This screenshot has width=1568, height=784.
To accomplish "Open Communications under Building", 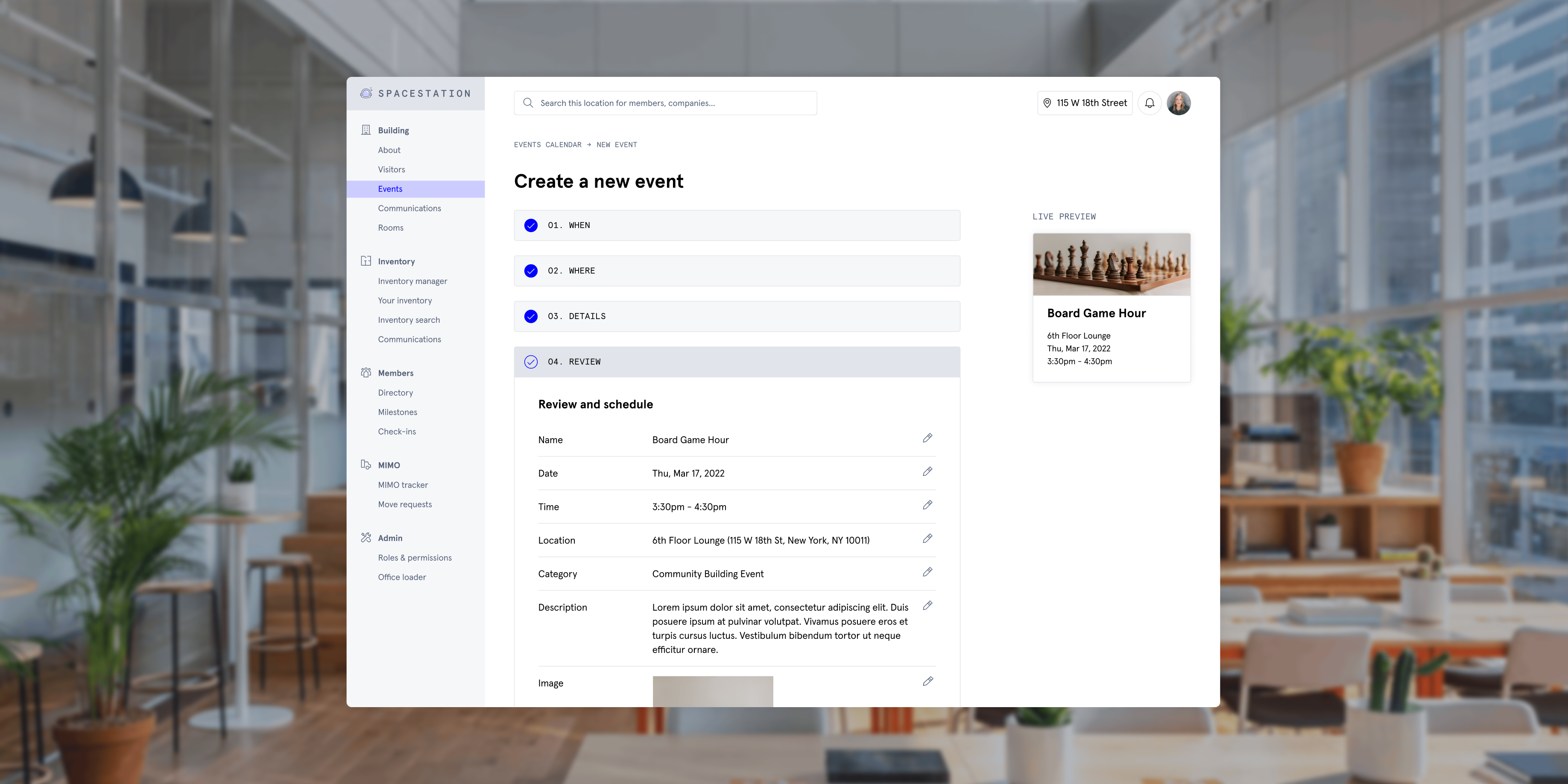I will pos(409,209).
